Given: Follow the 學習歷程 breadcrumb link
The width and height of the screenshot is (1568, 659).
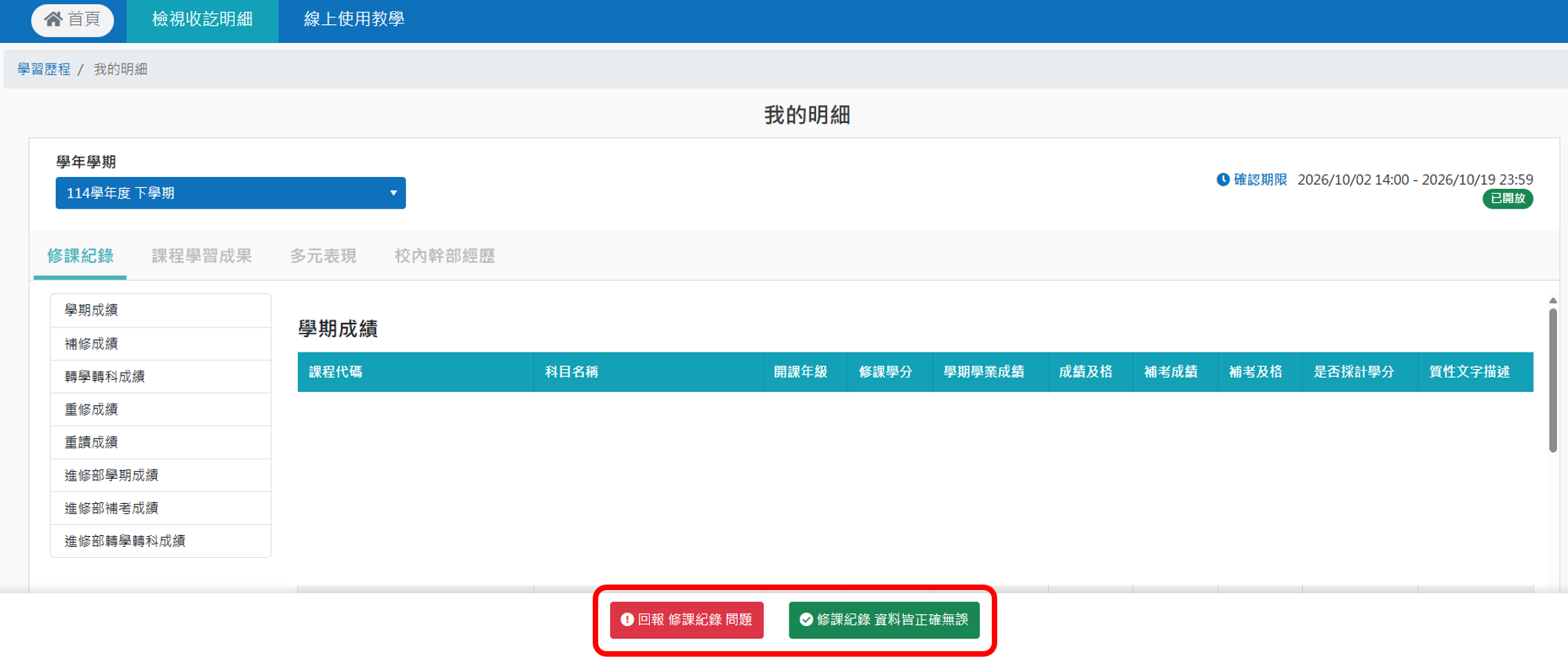Looking at the screenshot, I should coord(44,69).
